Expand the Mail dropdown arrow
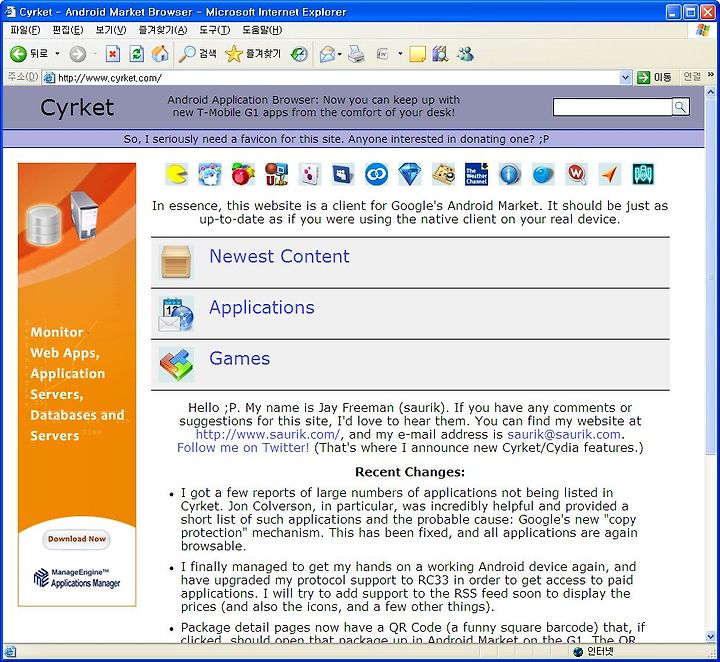 pyautogui.click(x=340, y=54)
